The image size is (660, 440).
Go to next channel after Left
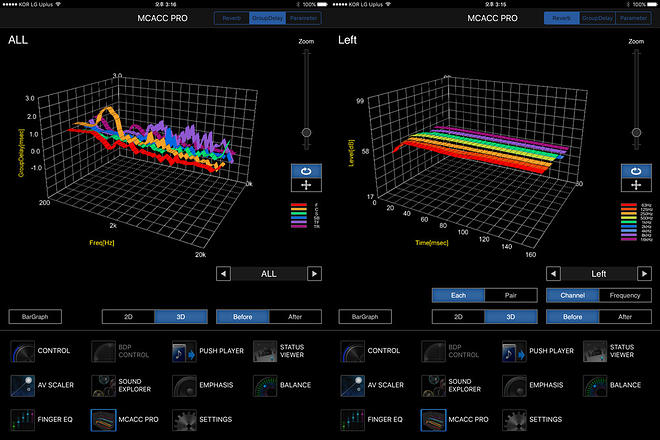click(644, 273)
